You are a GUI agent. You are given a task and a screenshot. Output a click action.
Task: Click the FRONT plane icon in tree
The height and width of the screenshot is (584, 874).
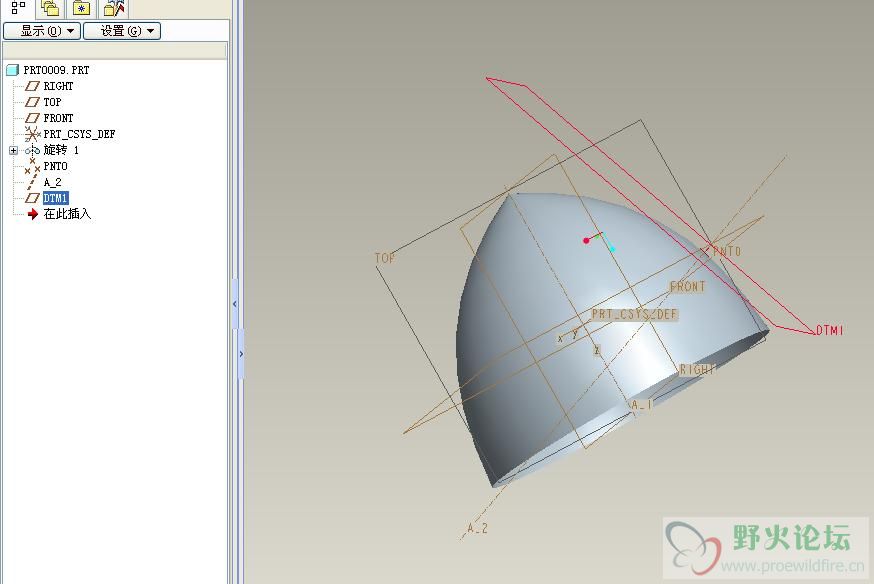pyautogui.click(x=32, y=118)
